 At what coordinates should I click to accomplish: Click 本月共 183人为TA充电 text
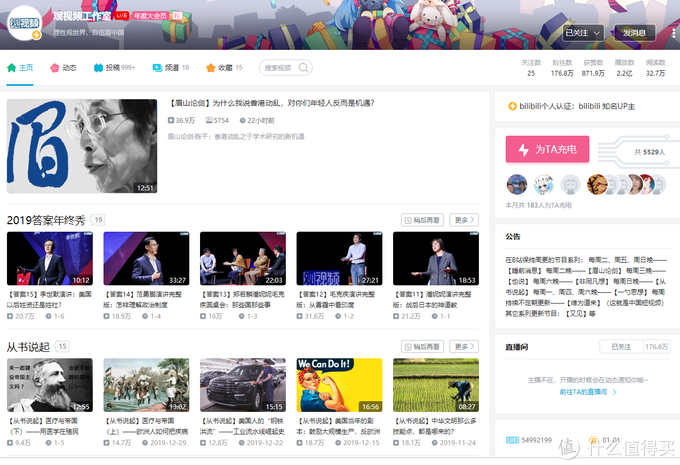[539, 205]
